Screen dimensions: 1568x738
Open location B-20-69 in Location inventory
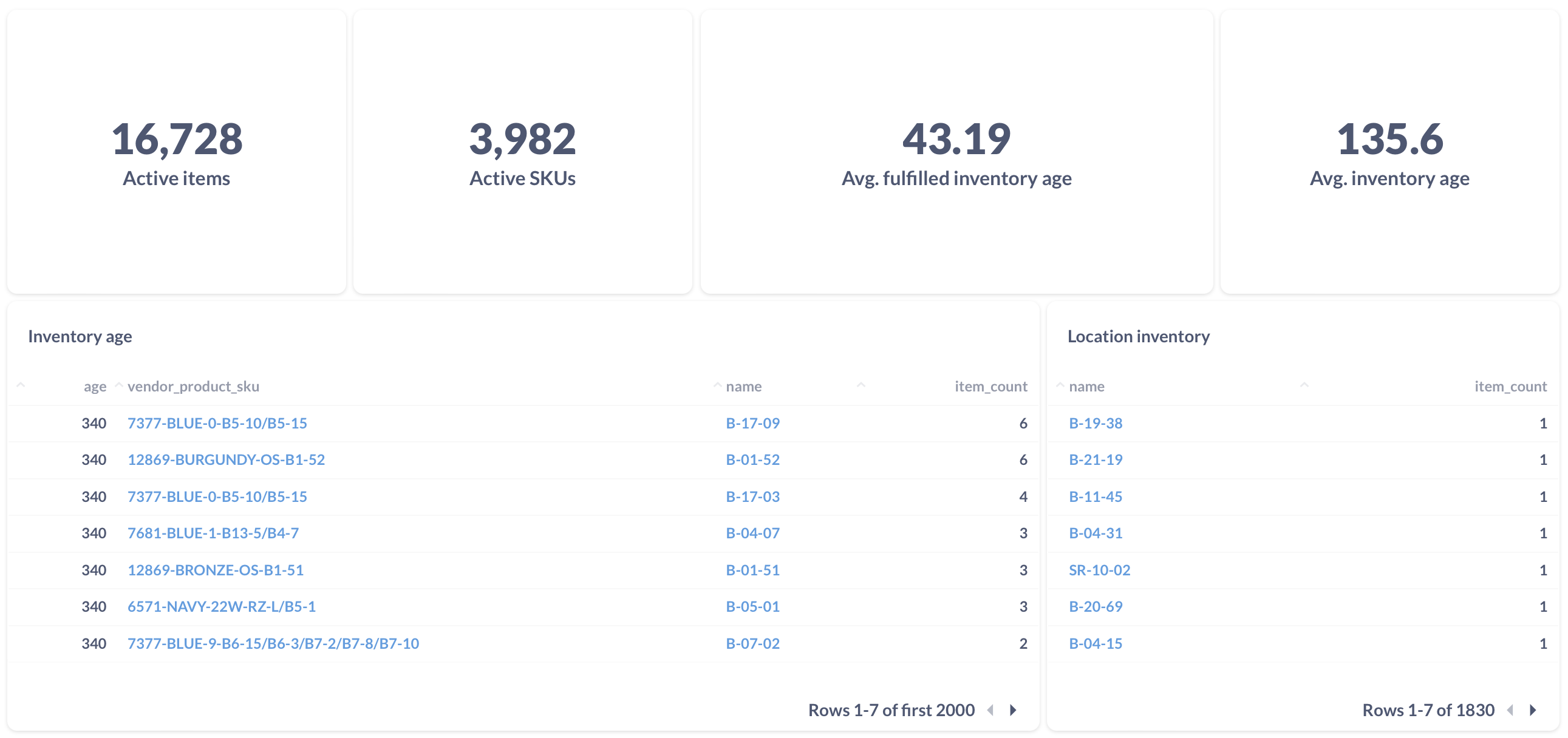pyautogui.click(x=1096, y=606)
